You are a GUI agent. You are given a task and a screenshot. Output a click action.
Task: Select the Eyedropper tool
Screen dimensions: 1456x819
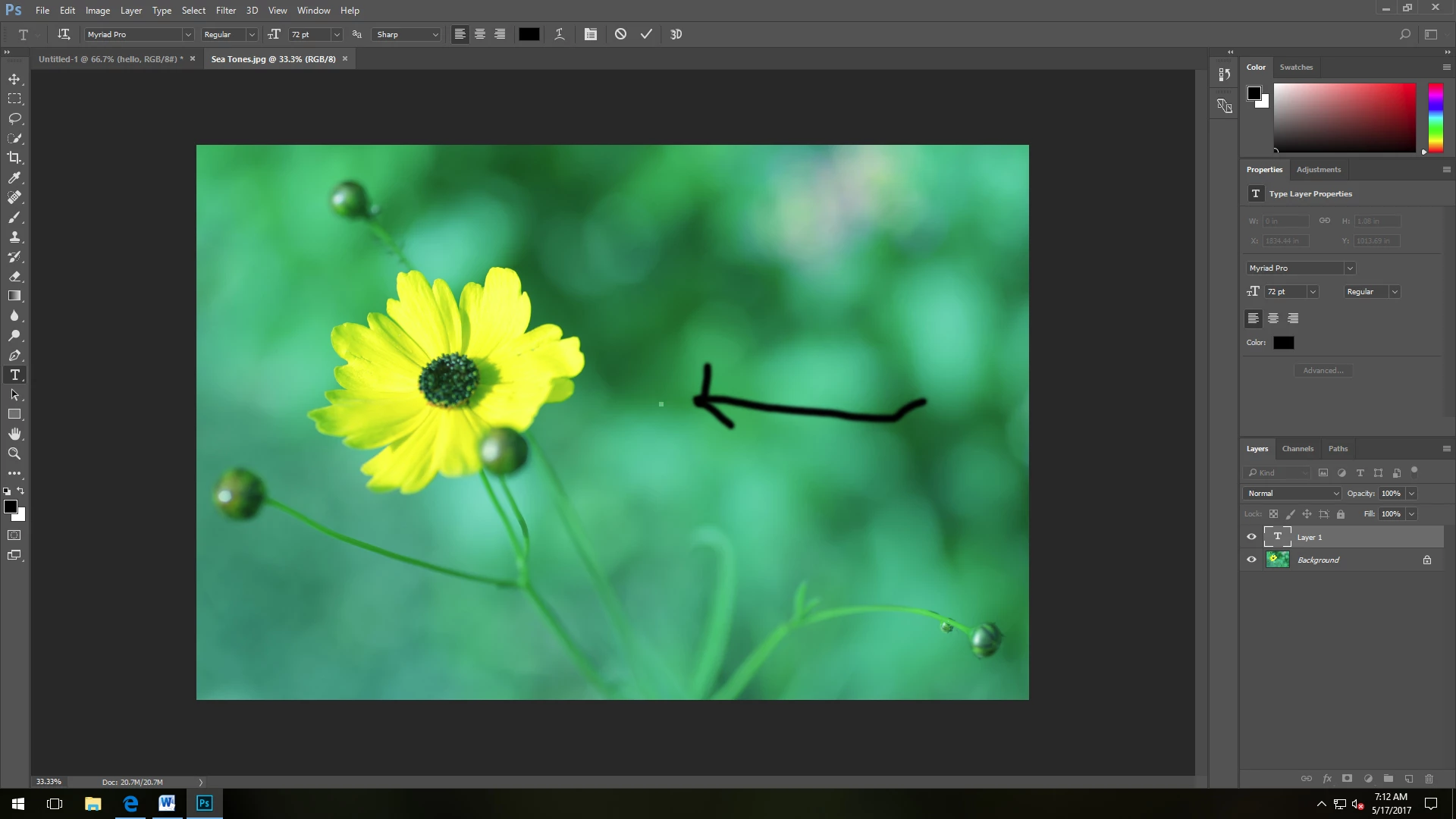click(14, 177)
